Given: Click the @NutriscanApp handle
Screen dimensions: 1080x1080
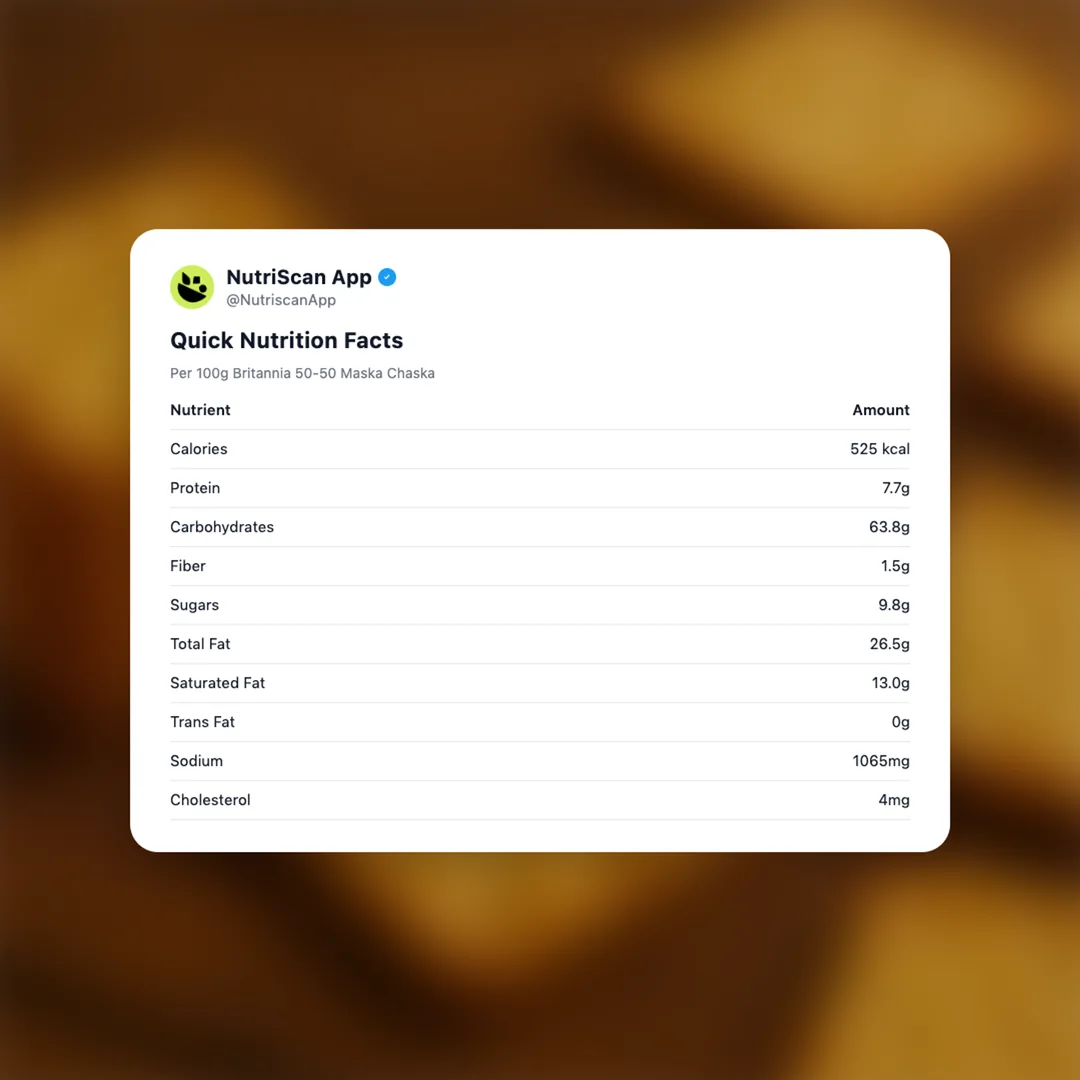Looking at the screenshot, I should [280, 300].
